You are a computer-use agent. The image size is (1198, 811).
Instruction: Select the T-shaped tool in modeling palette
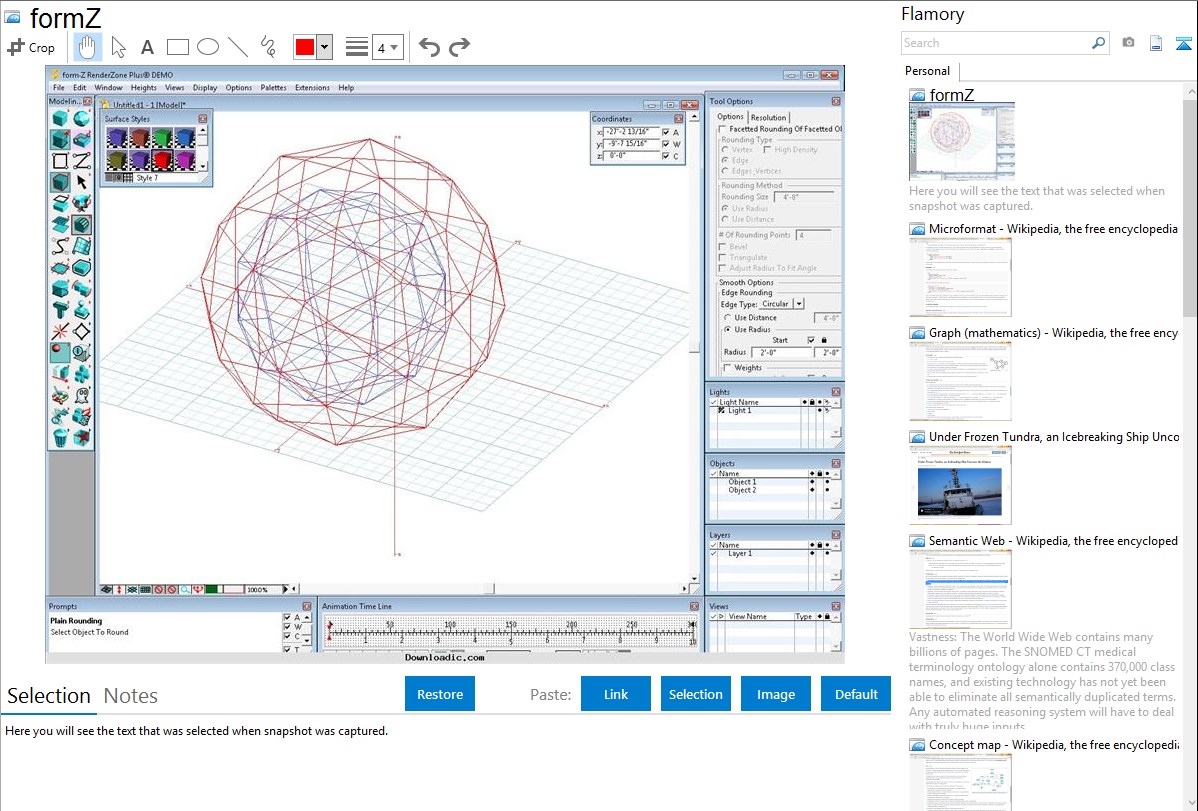[x=60, y=310]
